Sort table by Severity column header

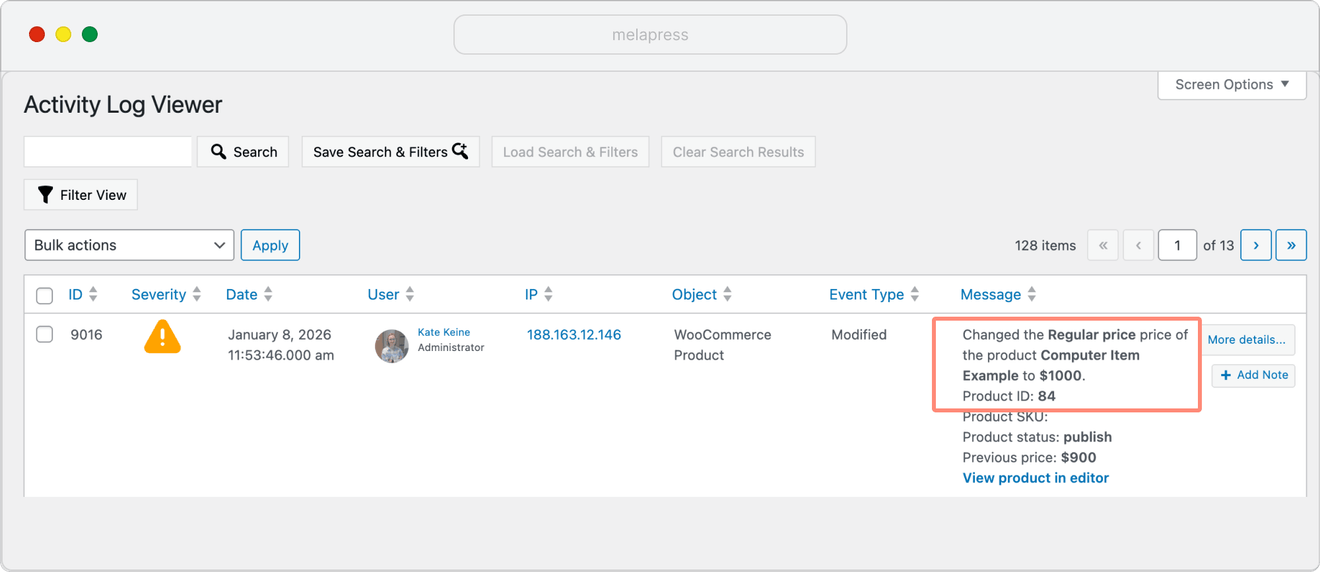pyautogui.click(x=158, y=294)
